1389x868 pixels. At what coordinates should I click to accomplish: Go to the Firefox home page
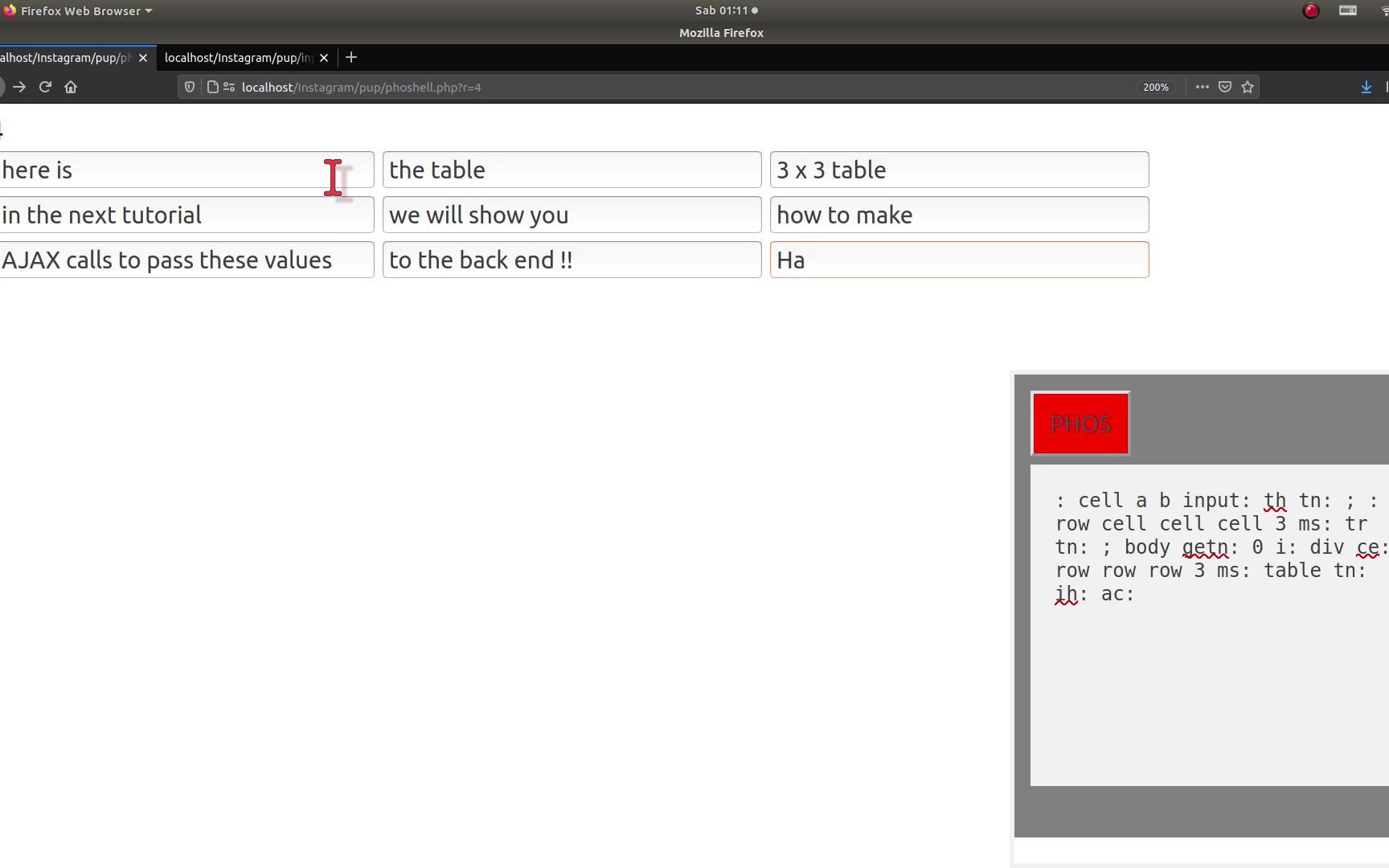click(71, 87)
